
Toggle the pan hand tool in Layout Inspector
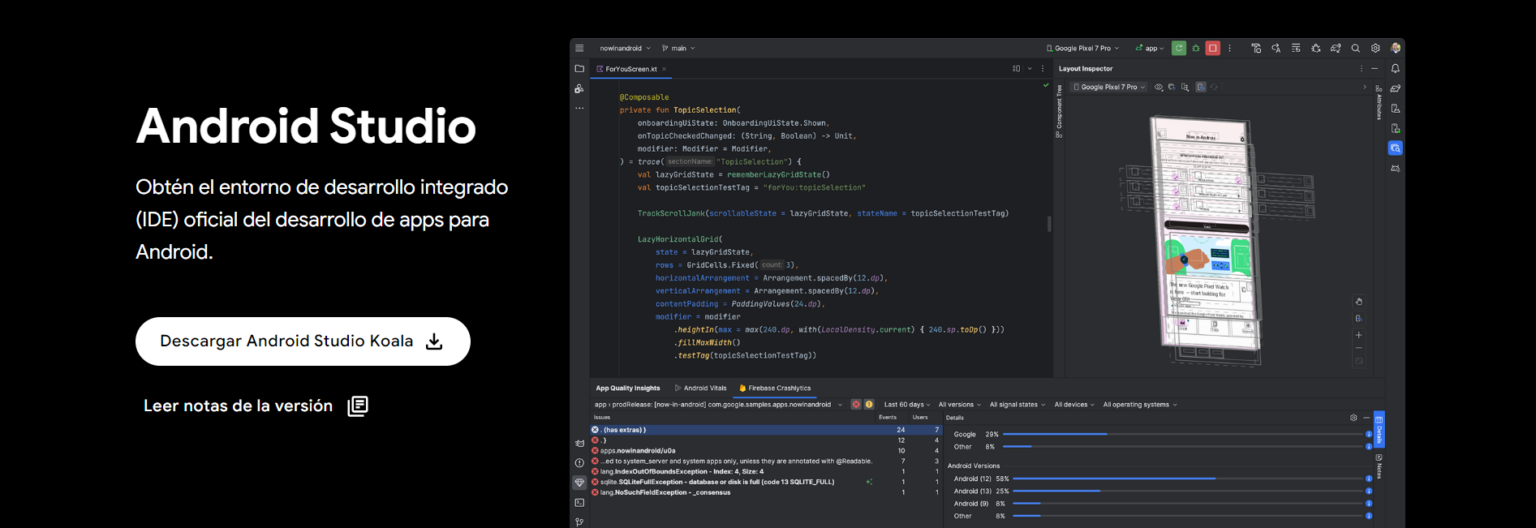click(1358, 301)
